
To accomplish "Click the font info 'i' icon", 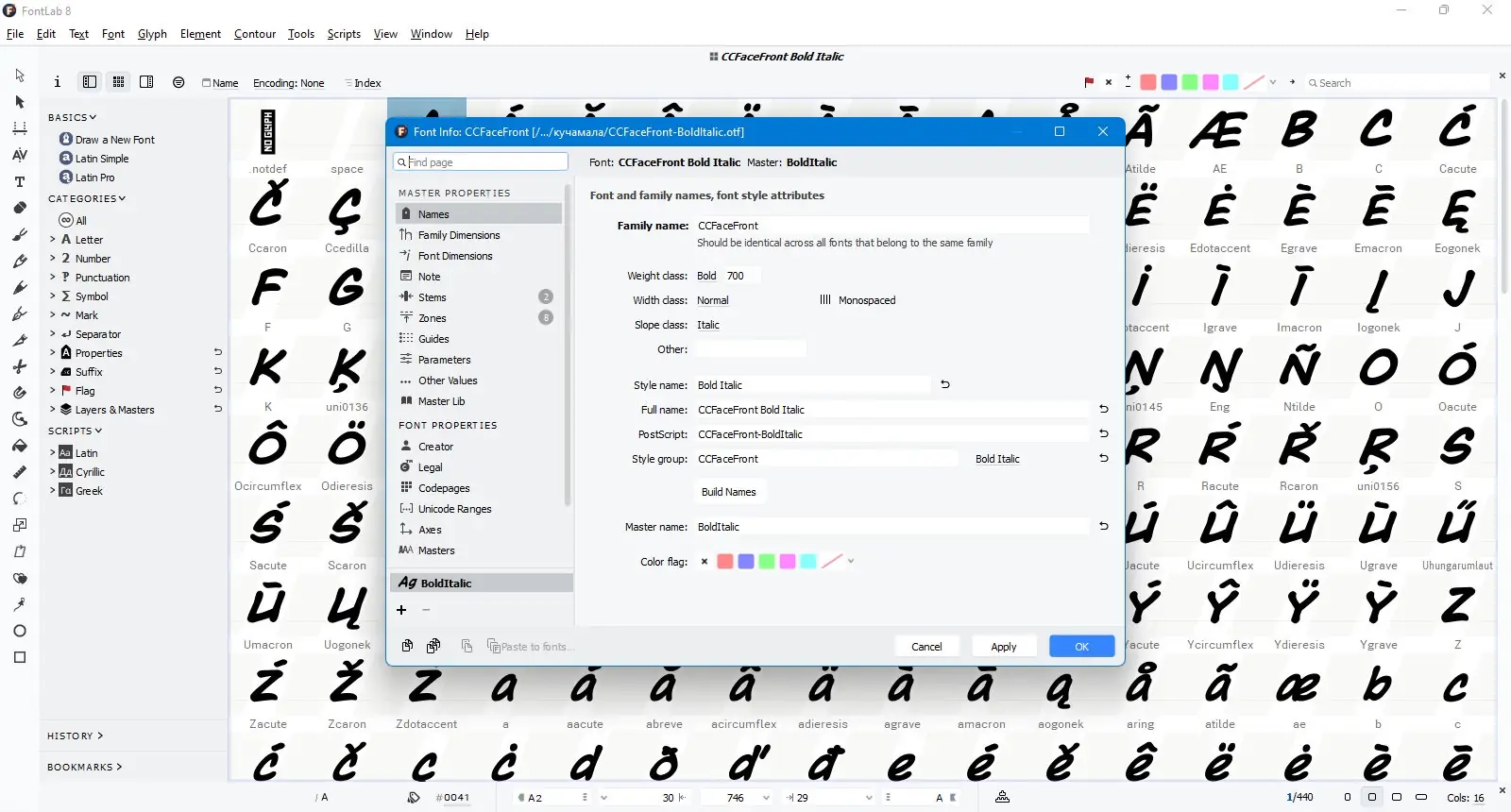I will (x=58, y=82).
